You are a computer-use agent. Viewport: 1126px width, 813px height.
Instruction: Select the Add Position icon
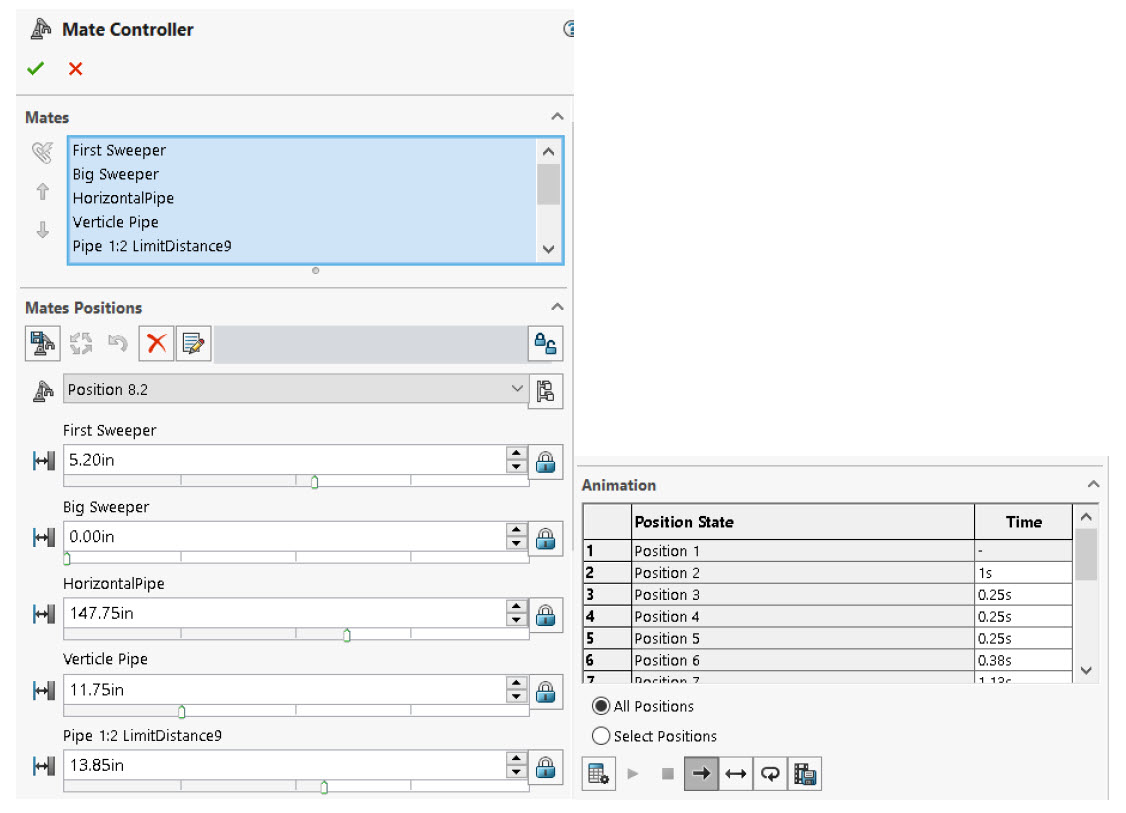(x=41, y=343)
